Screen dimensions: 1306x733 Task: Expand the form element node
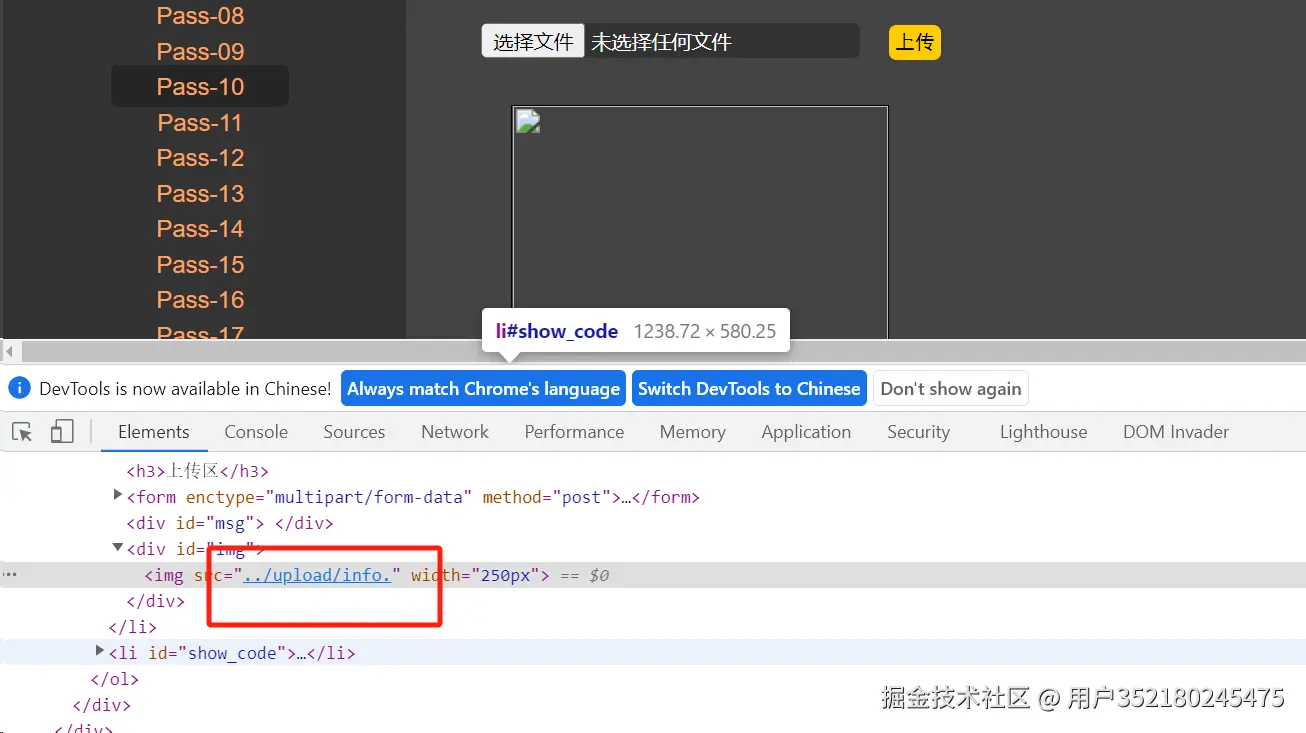[x=118, y=495]
